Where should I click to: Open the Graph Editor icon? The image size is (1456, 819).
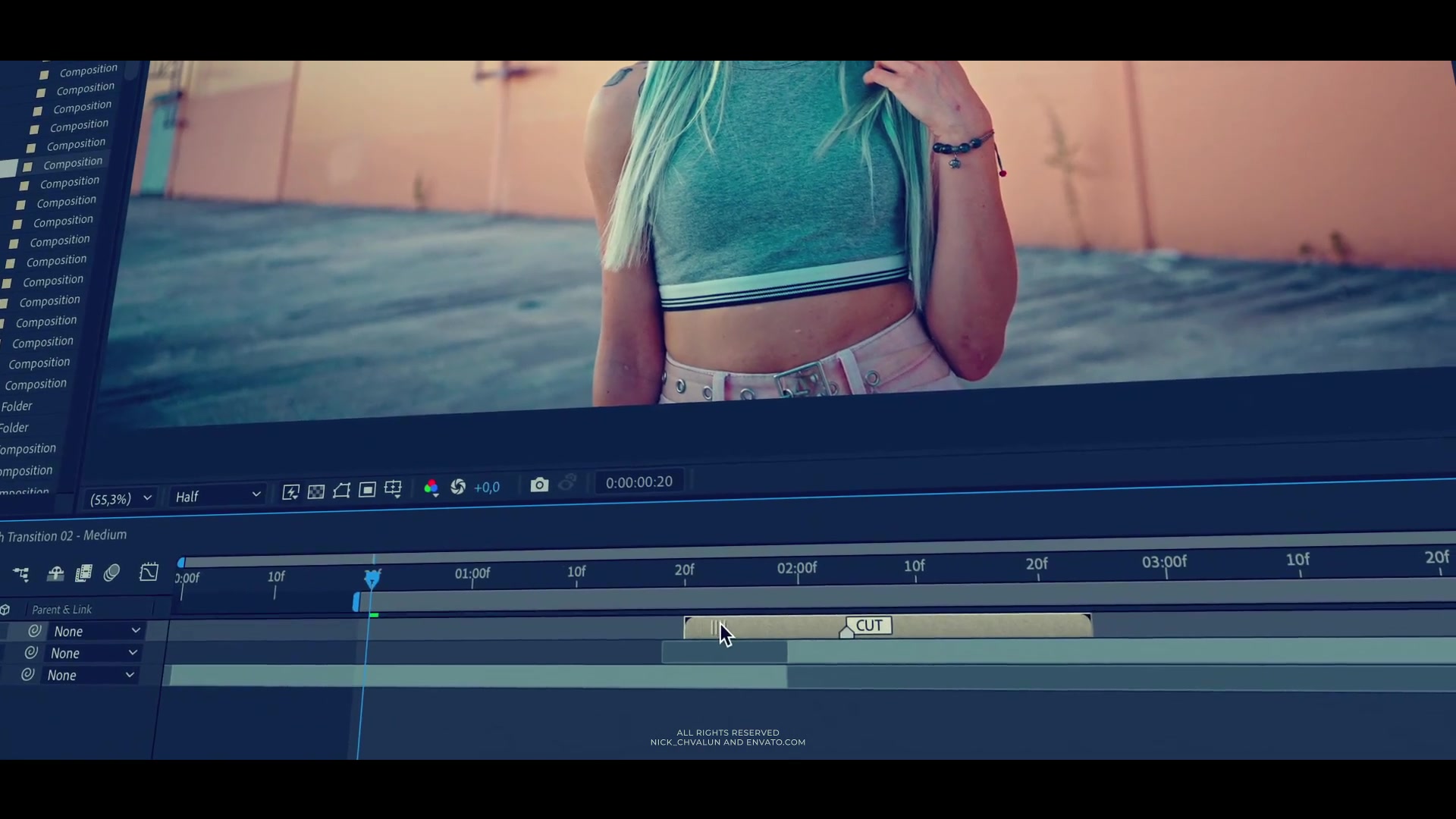[x=149, y=572]
